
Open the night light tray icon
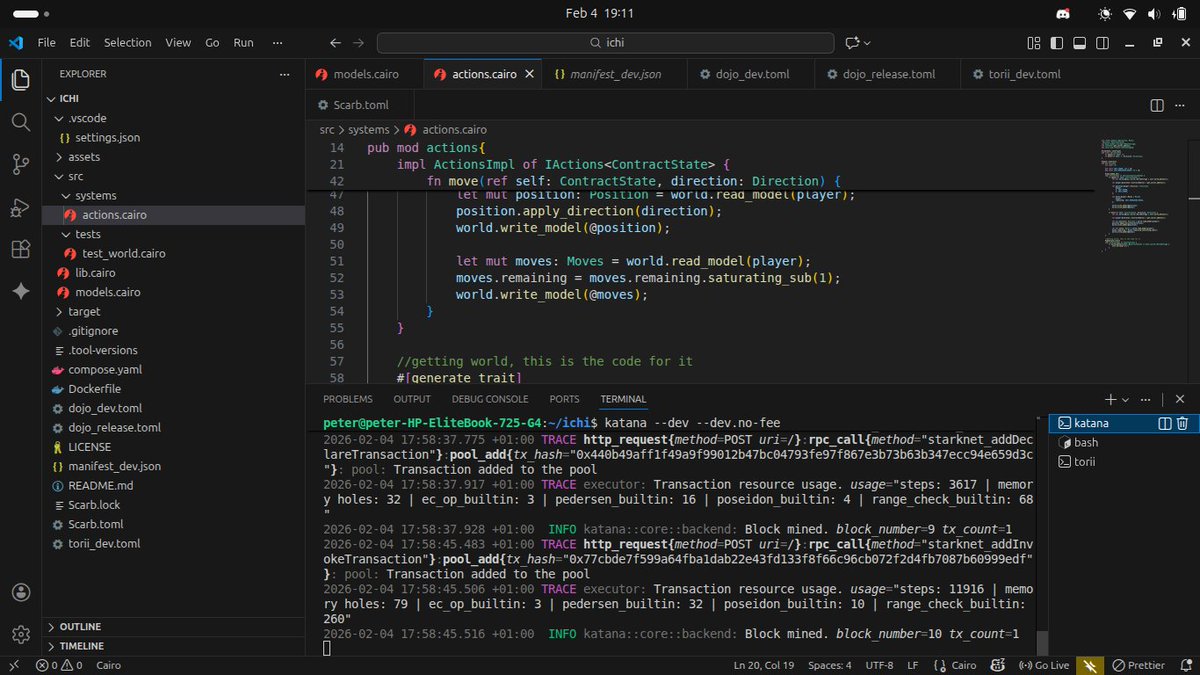tap(1104, 14)
